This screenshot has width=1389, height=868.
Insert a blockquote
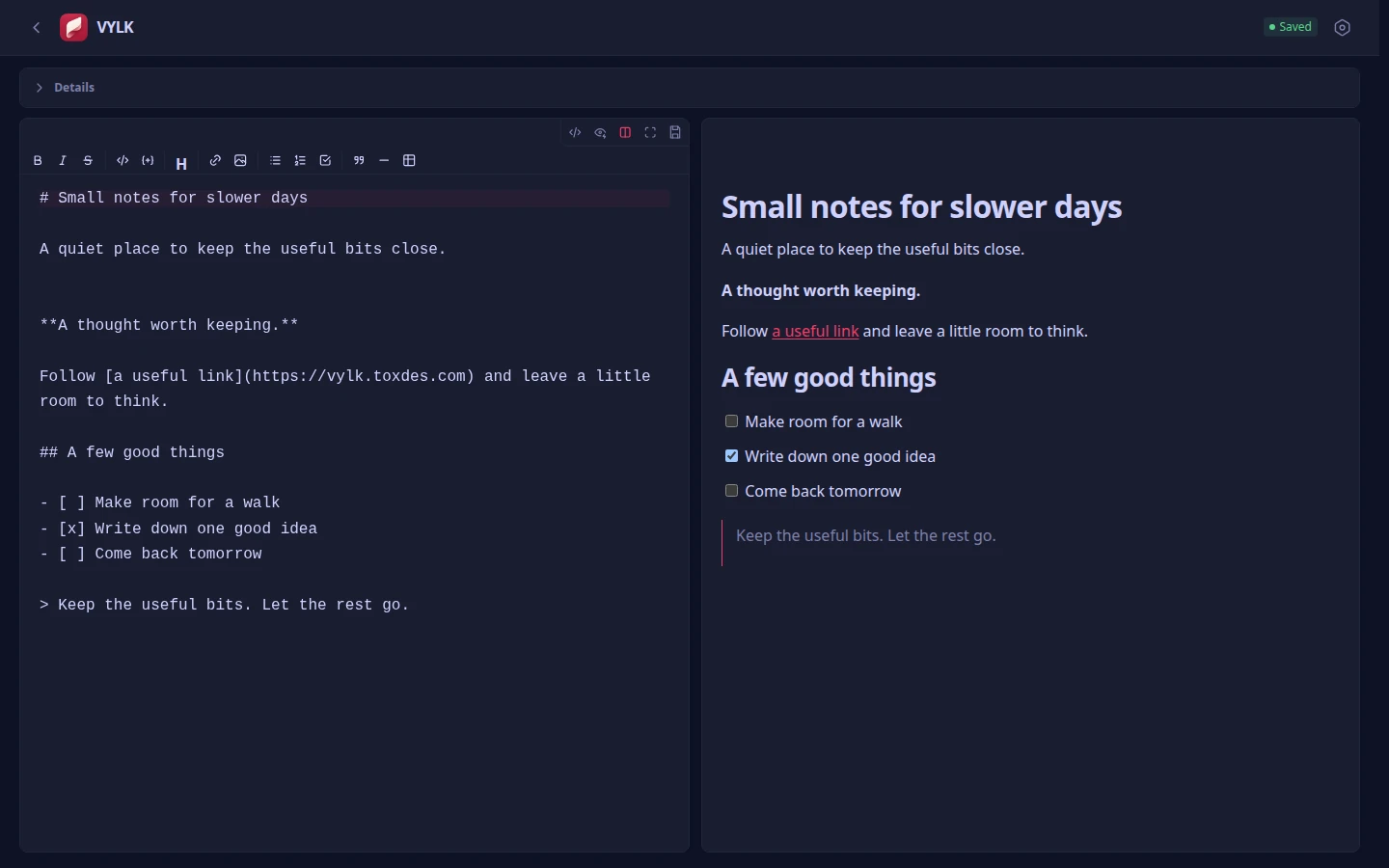tap(359, 161)
